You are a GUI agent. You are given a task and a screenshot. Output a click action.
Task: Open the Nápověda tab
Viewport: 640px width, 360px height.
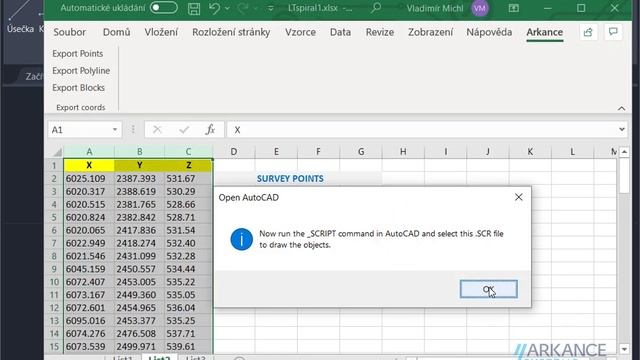tap(489, 32)
